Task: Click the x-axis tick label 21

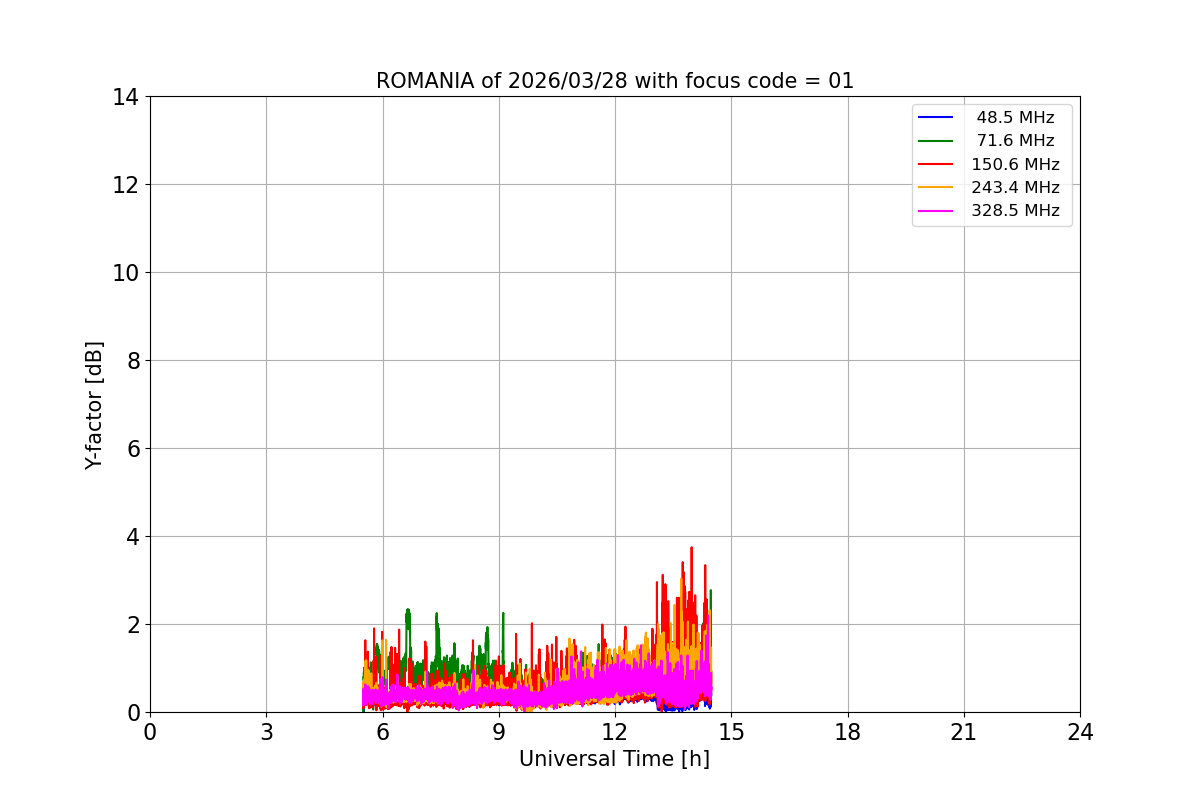Action: [x=964, y=732]
